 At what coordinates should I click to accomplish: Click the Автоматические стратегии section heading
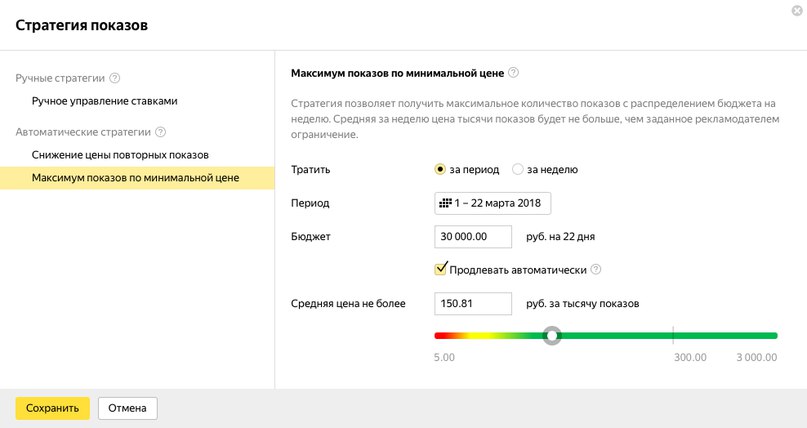(x=83, y=132)
